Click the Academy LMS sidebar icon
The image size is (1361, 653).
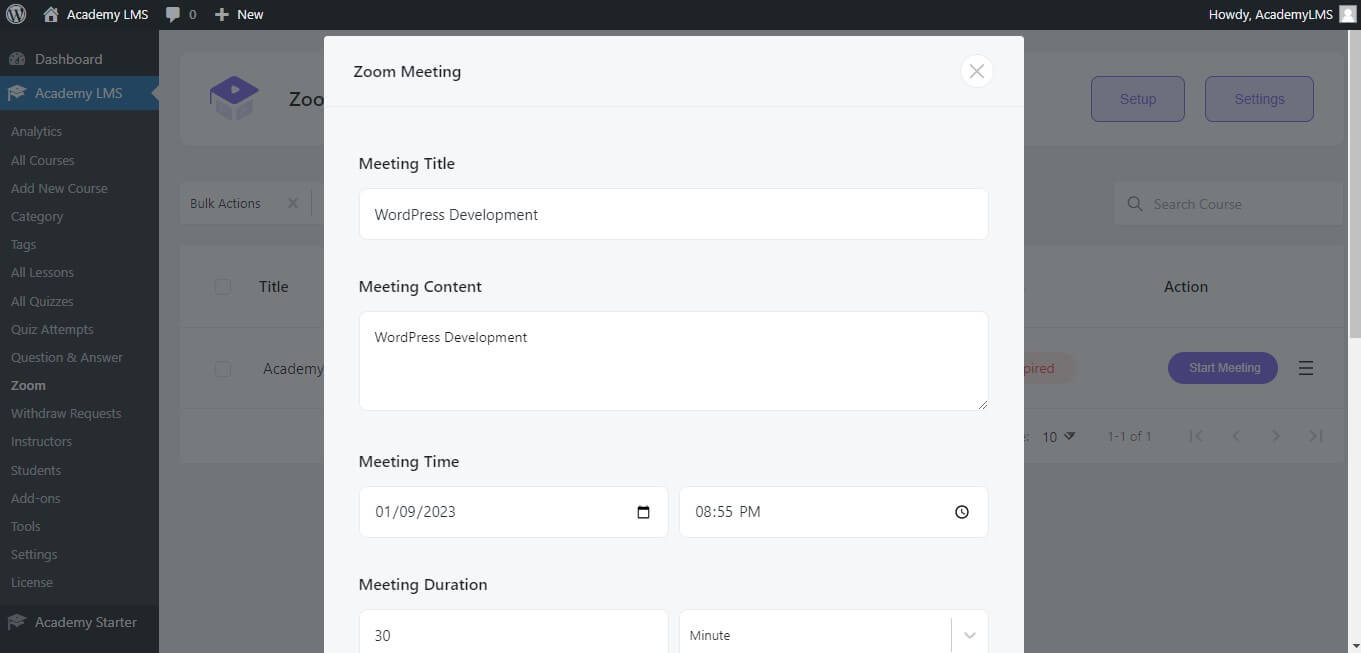16,92
